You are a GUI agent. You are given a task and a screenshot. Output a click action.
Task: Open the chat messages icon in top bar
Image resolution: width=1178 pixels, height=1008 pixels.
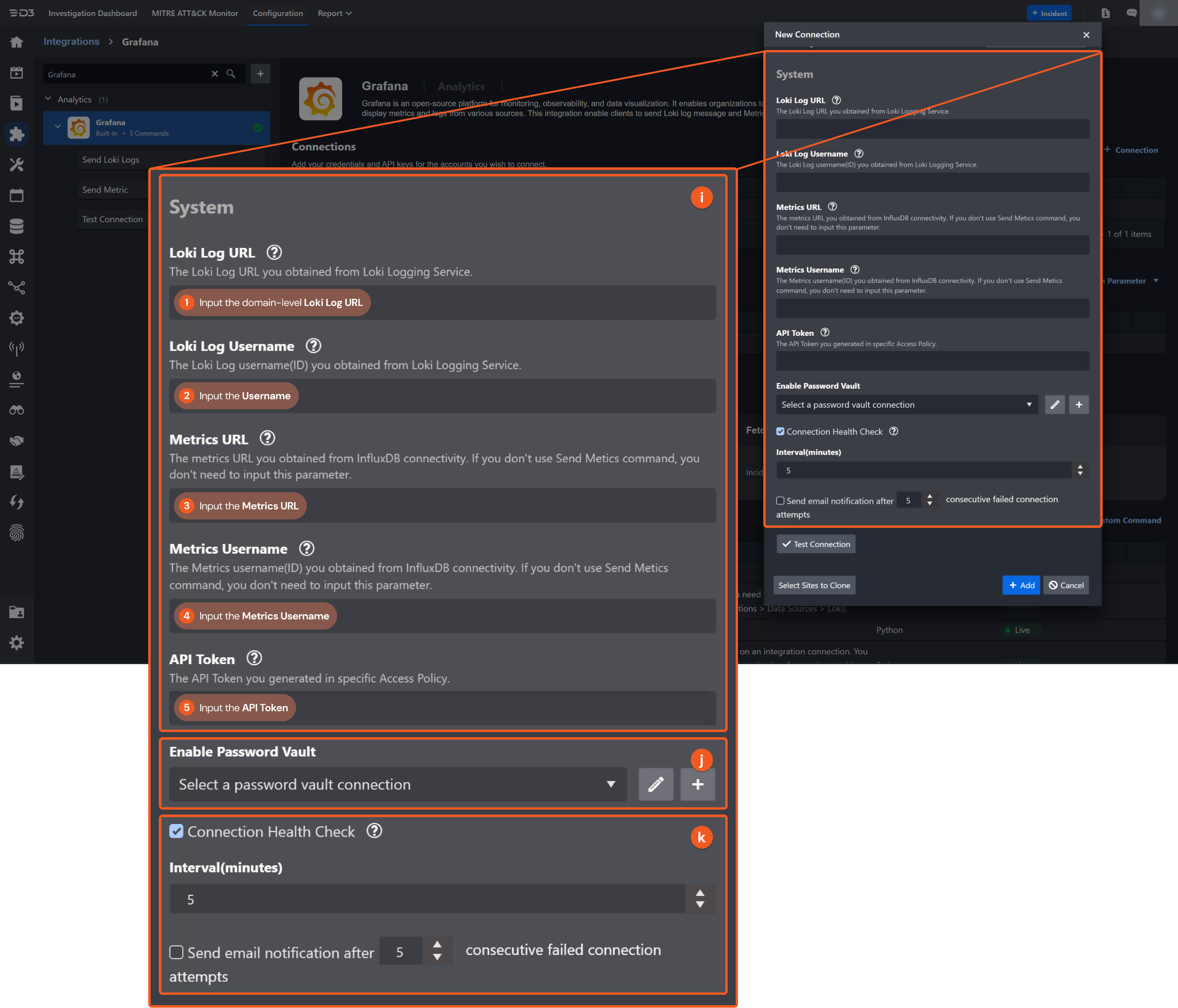tap(1131, 13)
